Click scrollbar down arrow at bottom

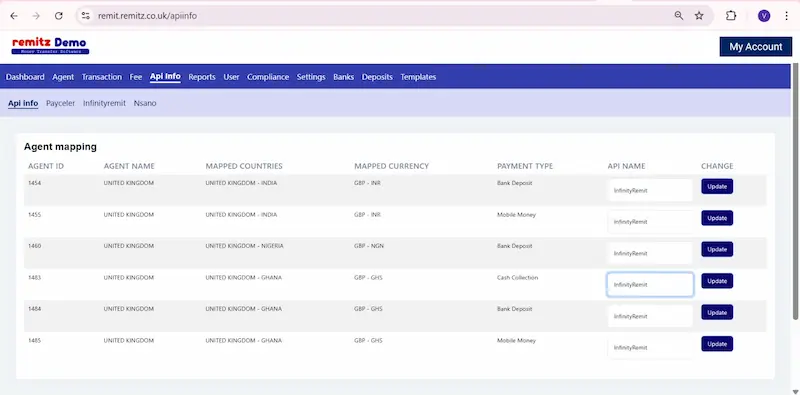pos(795,391)
